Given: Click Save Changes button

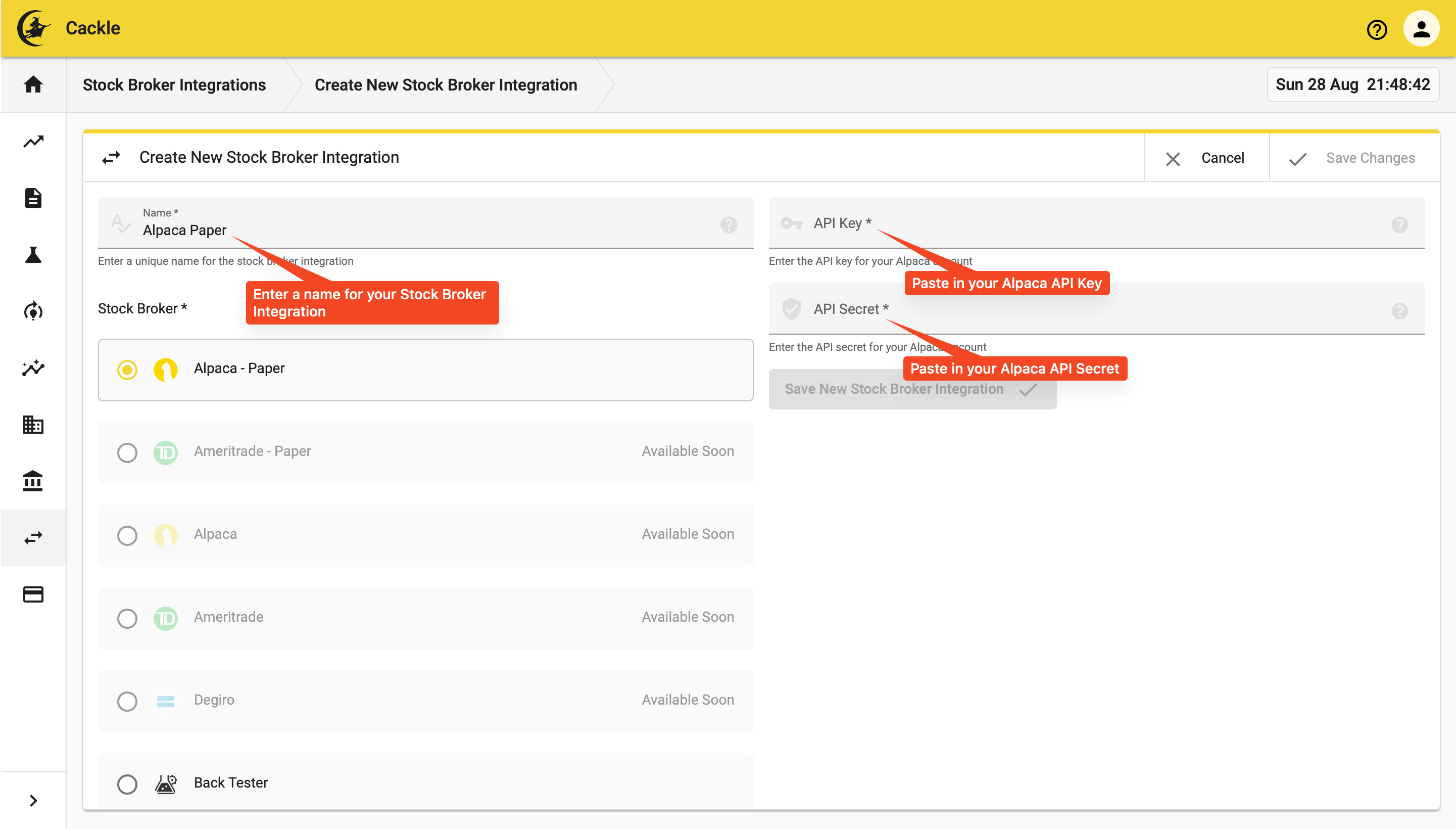Looking at the screenshot, I should pyautogui.click(x=1354, y=158).
